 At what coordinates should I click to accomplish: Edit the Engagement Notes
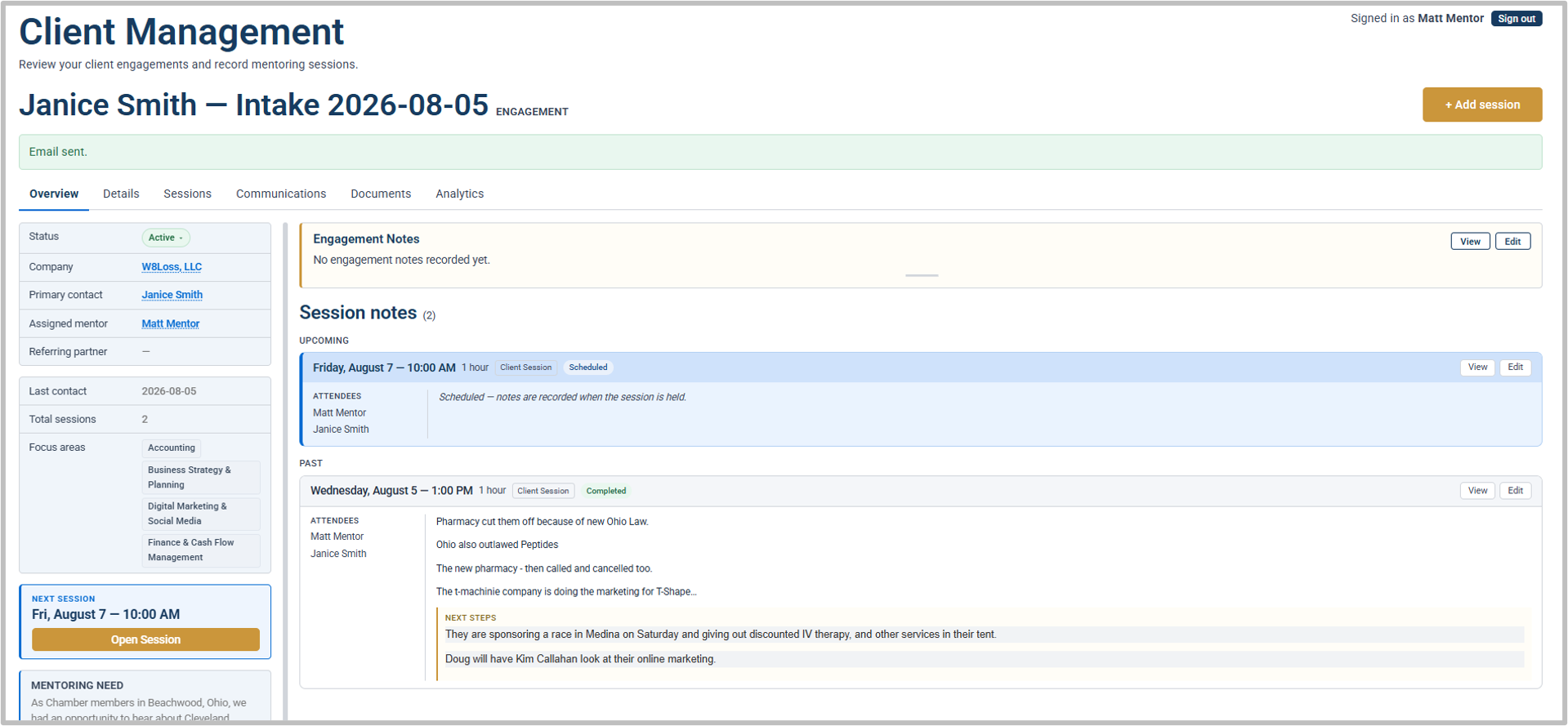(x=1512, y=242)
